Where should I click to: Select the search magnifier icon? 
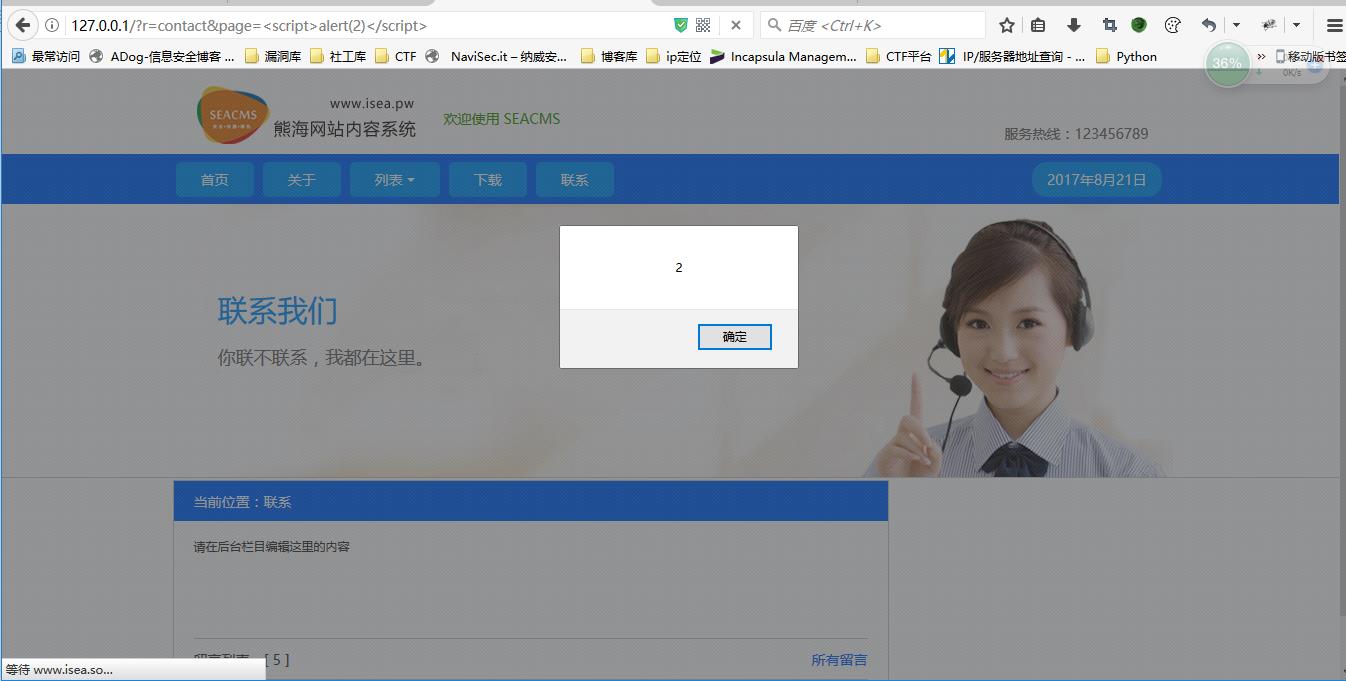click(x=774, y=25)
